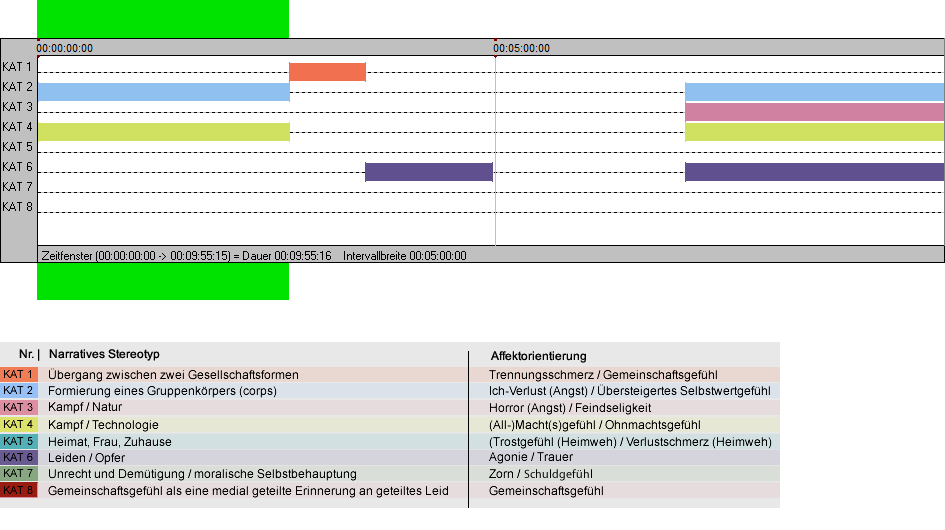Click the KAT 6 row label in timeline
The image size is (945, 530).
click(17, 166)
